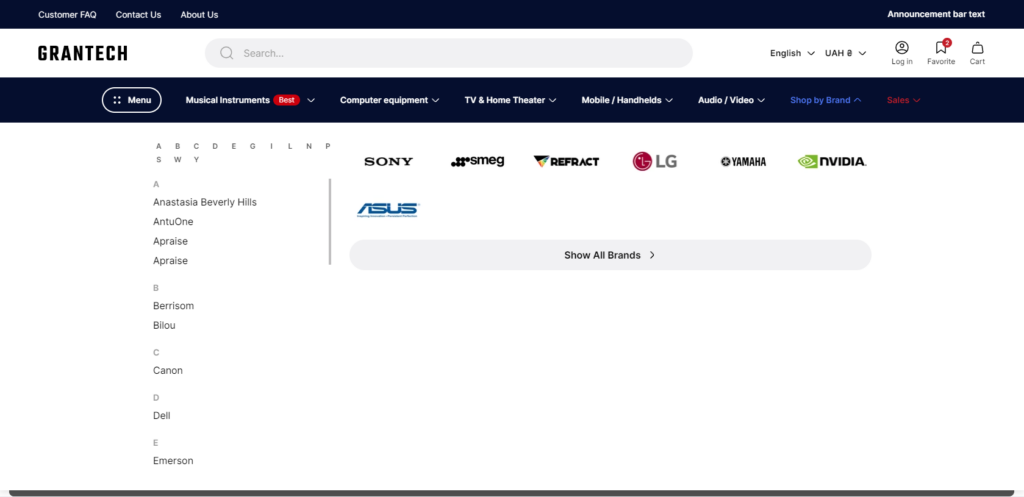This screenshot has height=497, width=1024.
Task: Open Anastasia Beverly Hills brand
Action: 205,202
